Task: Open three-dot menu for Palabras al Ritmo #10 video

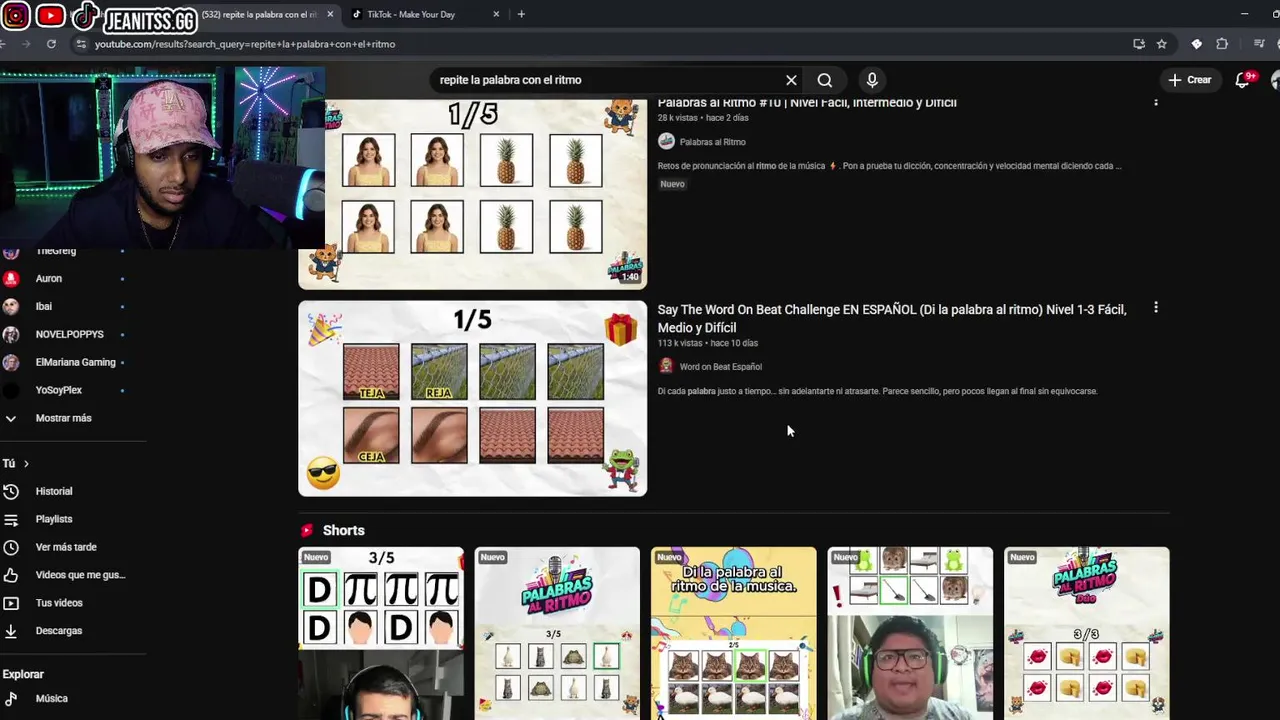Action: (1156, 102)
